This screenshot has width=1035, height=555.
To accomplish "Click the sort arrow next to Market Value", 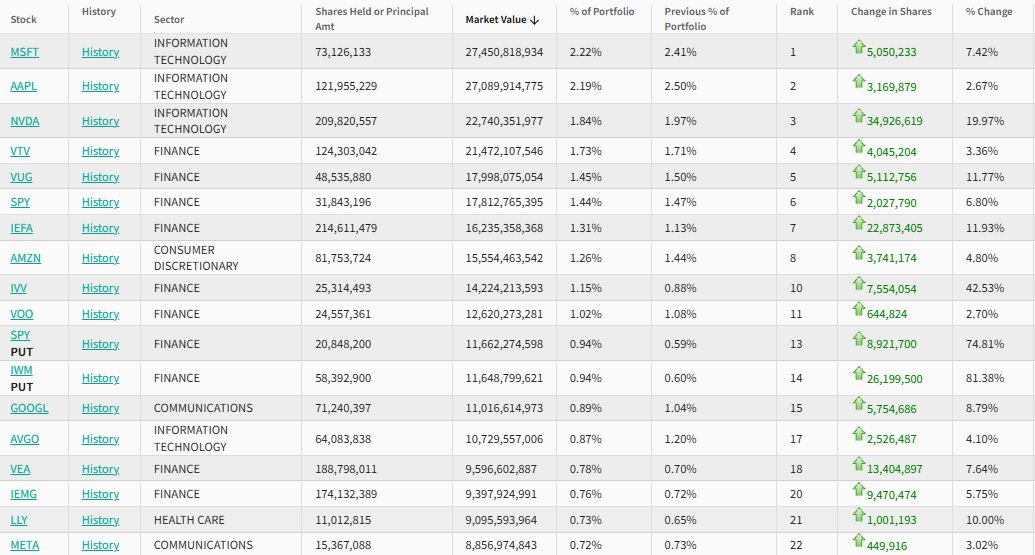I will click(535, 20).
